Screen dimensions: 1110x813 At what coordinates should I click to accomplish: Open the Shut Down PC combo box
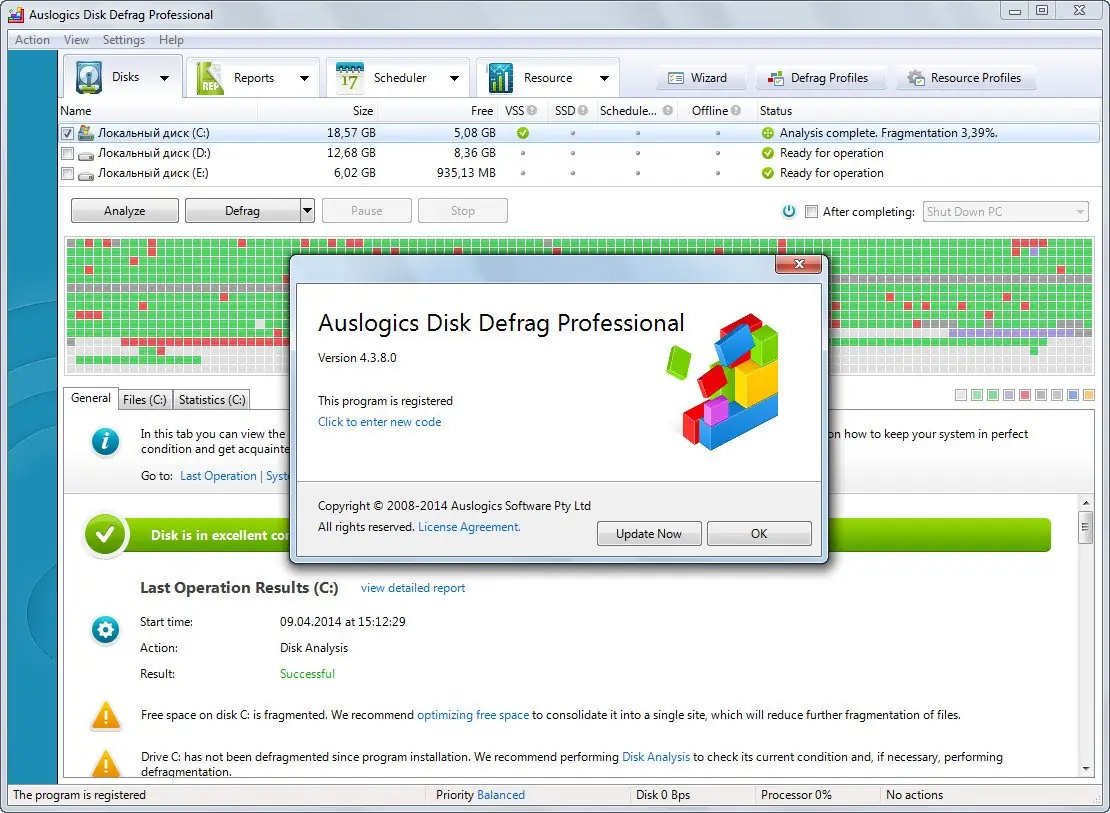click(x=1006, y=211)
